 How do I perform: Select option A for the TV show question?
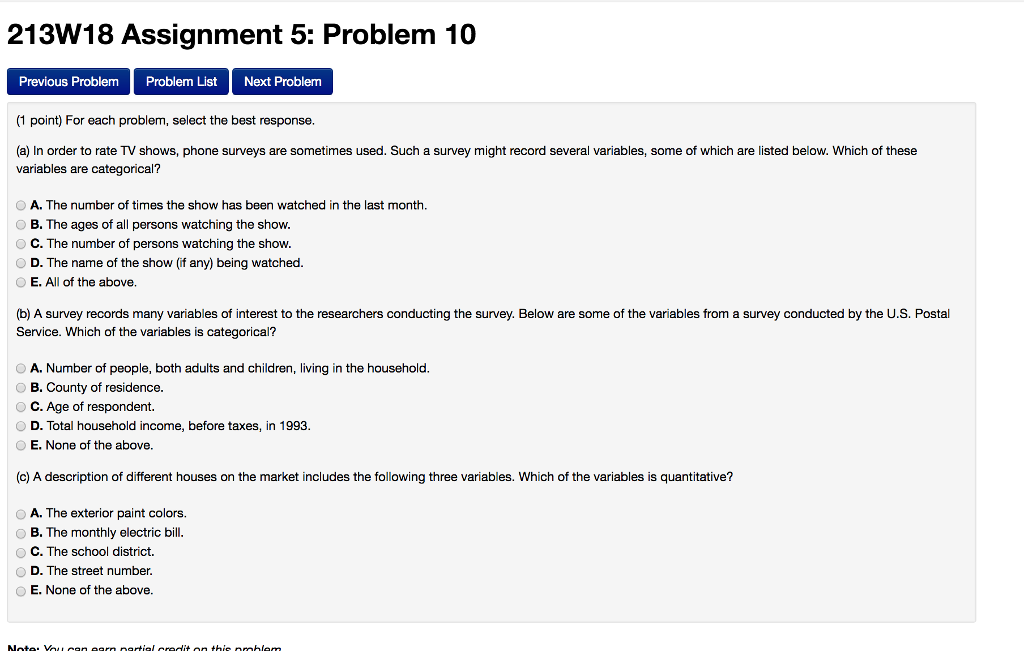pos(20,205)
